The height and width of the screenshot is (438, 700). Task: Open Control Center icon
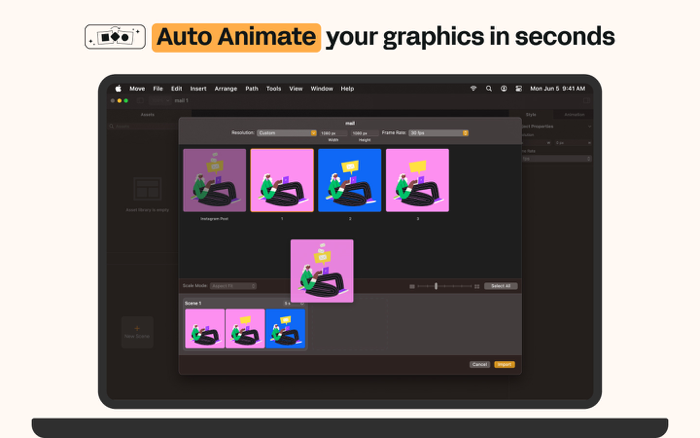pos(519,88)
